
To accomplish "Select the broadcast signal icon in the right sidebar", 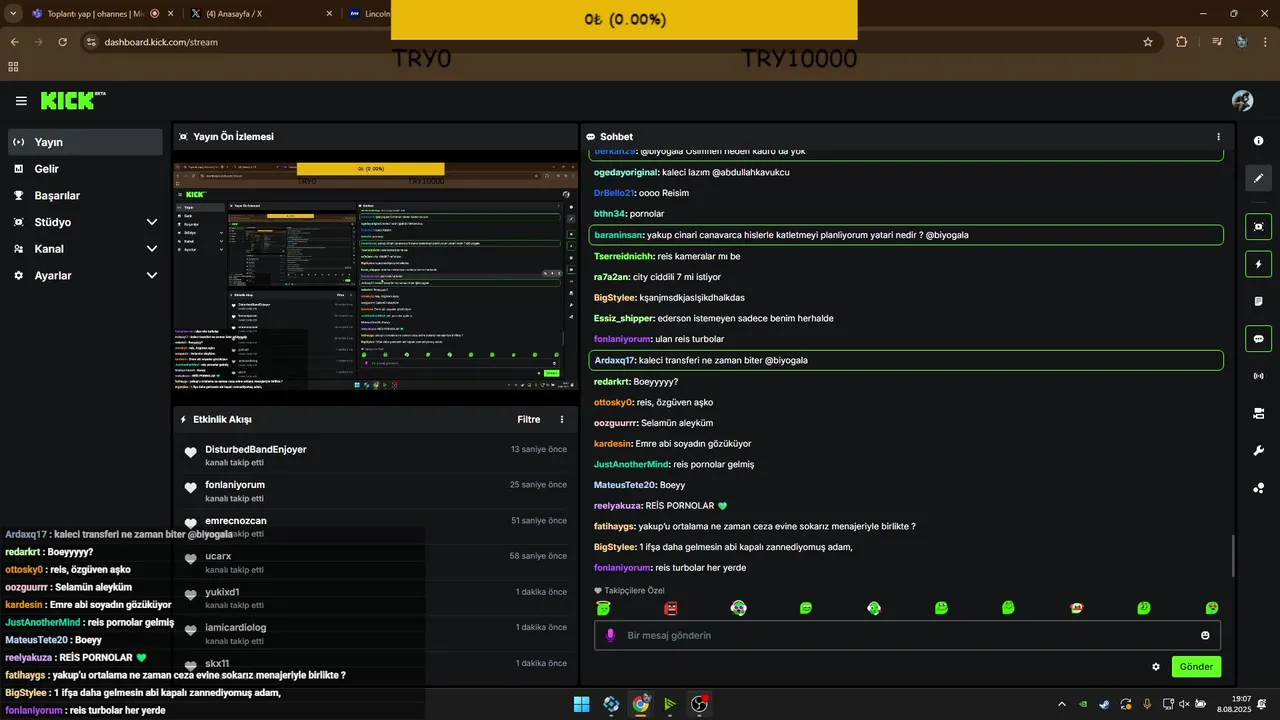I will point(1258,376).
